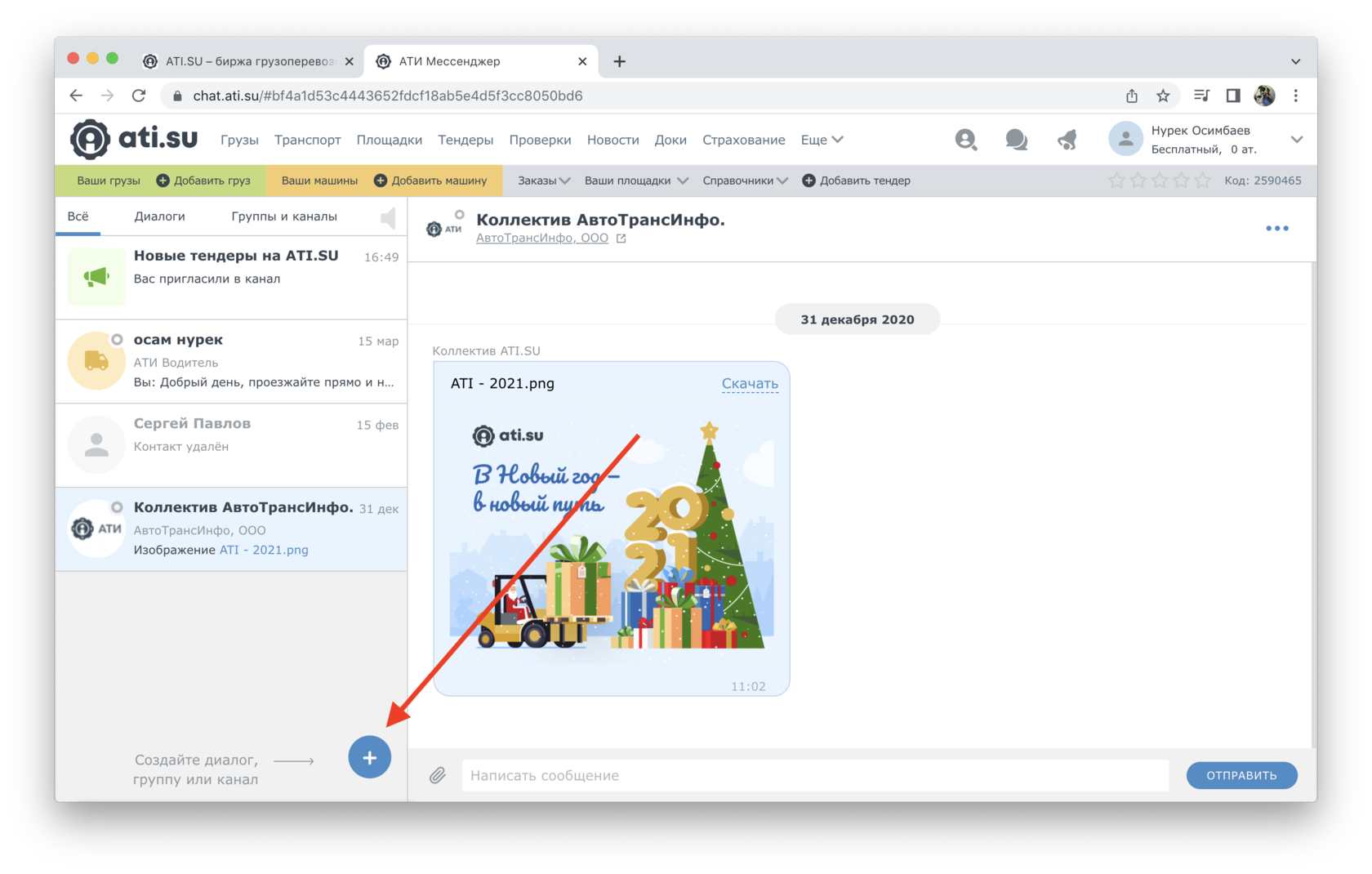Open the browser side panel icon

pyautogui.click(x=1233, y=96)
